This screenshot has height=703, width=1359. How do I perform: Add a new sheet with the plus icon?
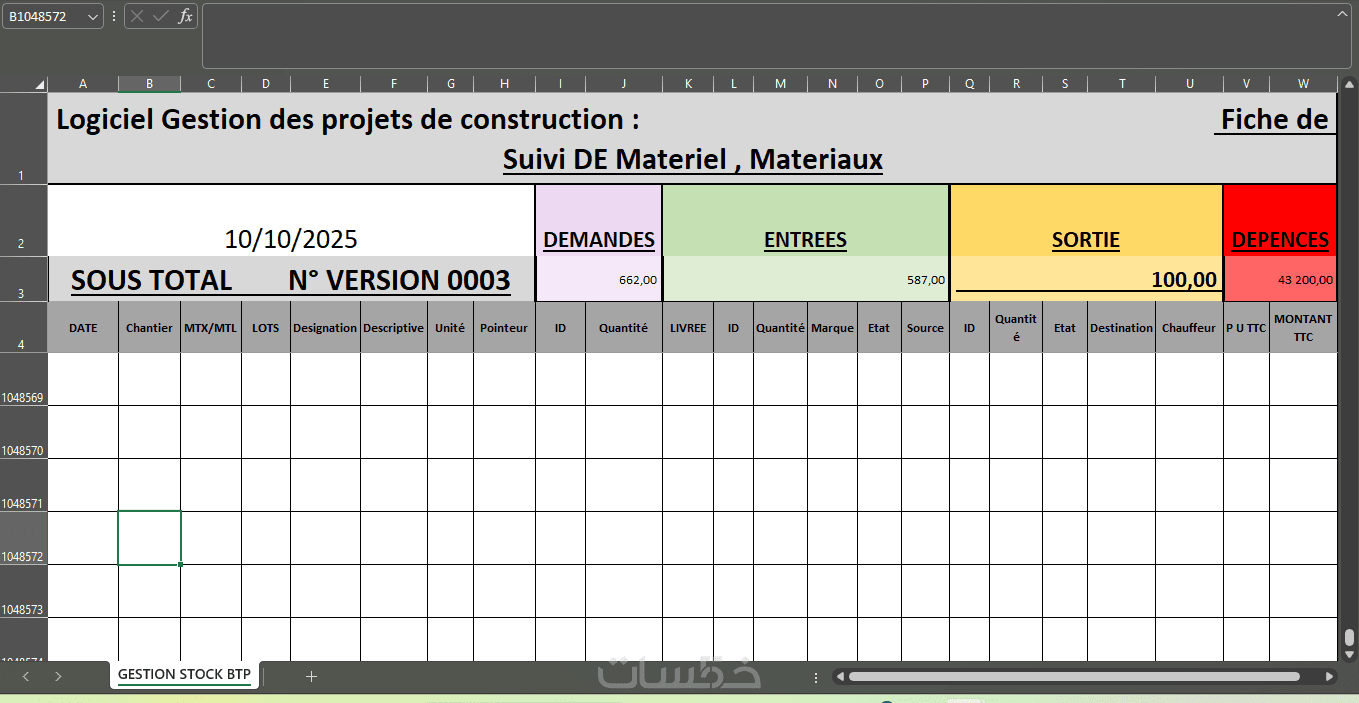click(311, 676)
